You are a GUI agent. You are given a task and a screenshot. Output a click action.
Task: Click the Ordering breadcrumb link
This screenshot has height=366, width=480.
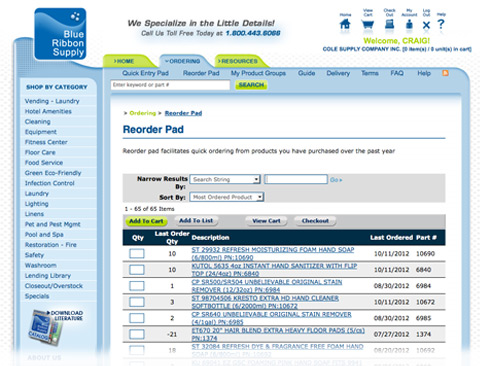[142, 113]
